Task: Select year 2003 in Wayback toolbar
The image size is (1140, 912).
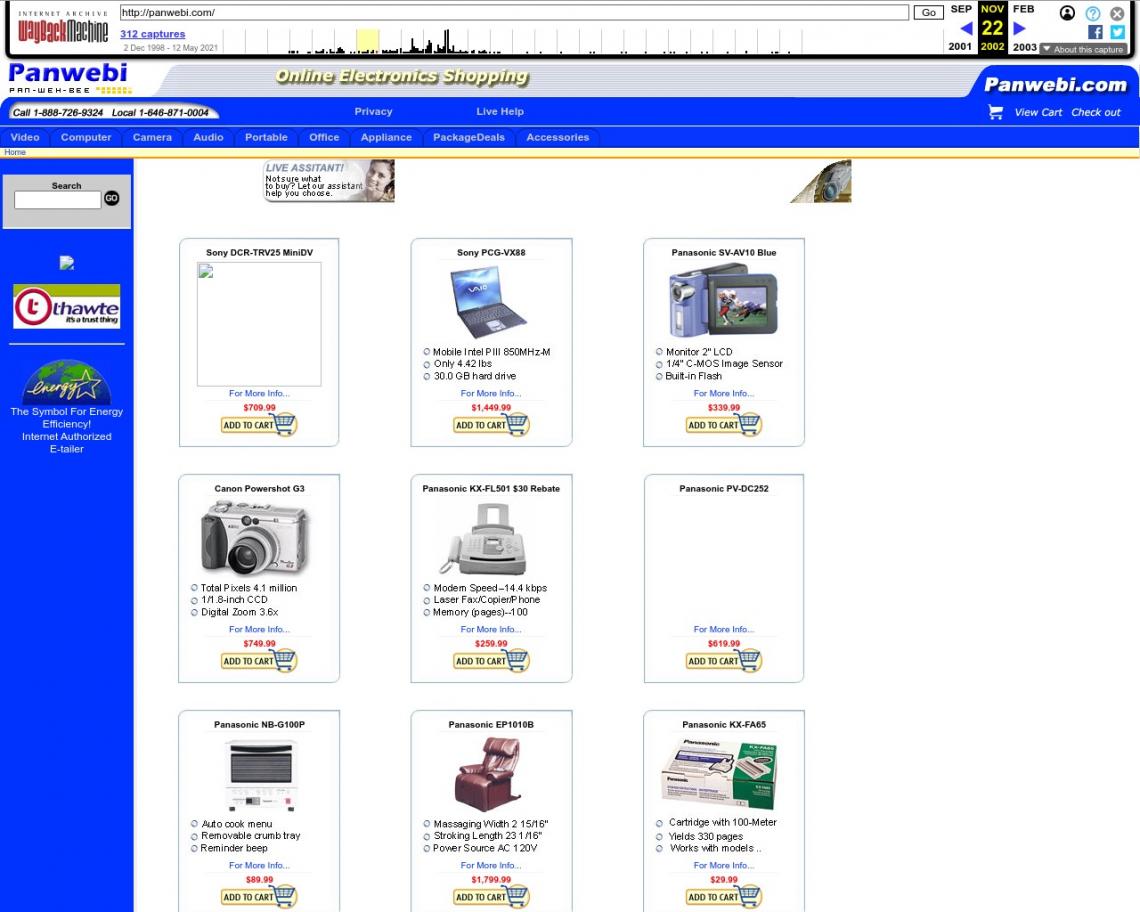Action: tap(1024, 47)
